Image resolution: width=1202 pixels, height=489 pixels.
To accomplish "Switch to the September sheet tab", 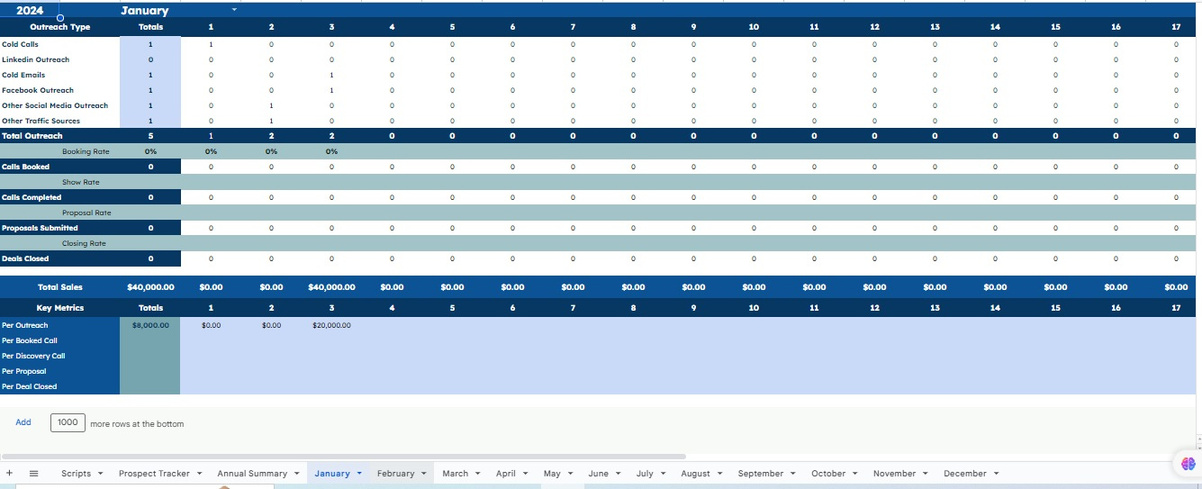I will click(761, 473).
